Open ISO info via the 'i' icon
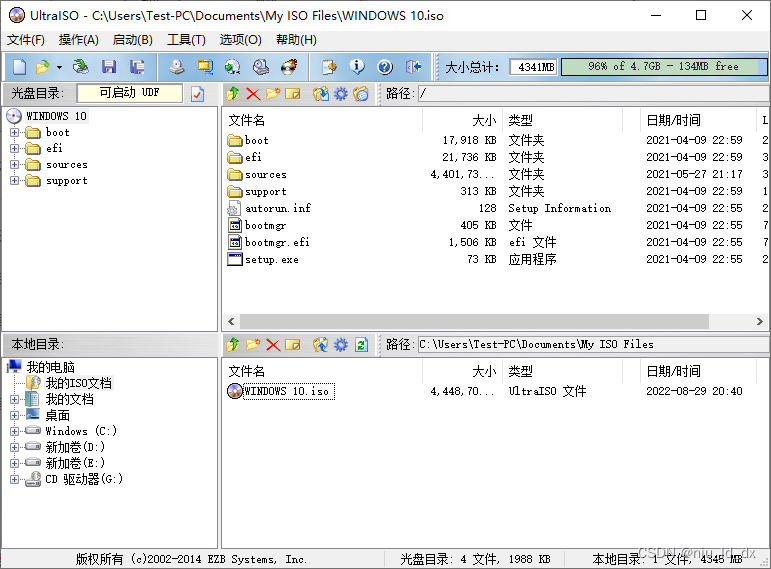The width and height of the screenshot is (771, 569). click(x=357, y=67)
